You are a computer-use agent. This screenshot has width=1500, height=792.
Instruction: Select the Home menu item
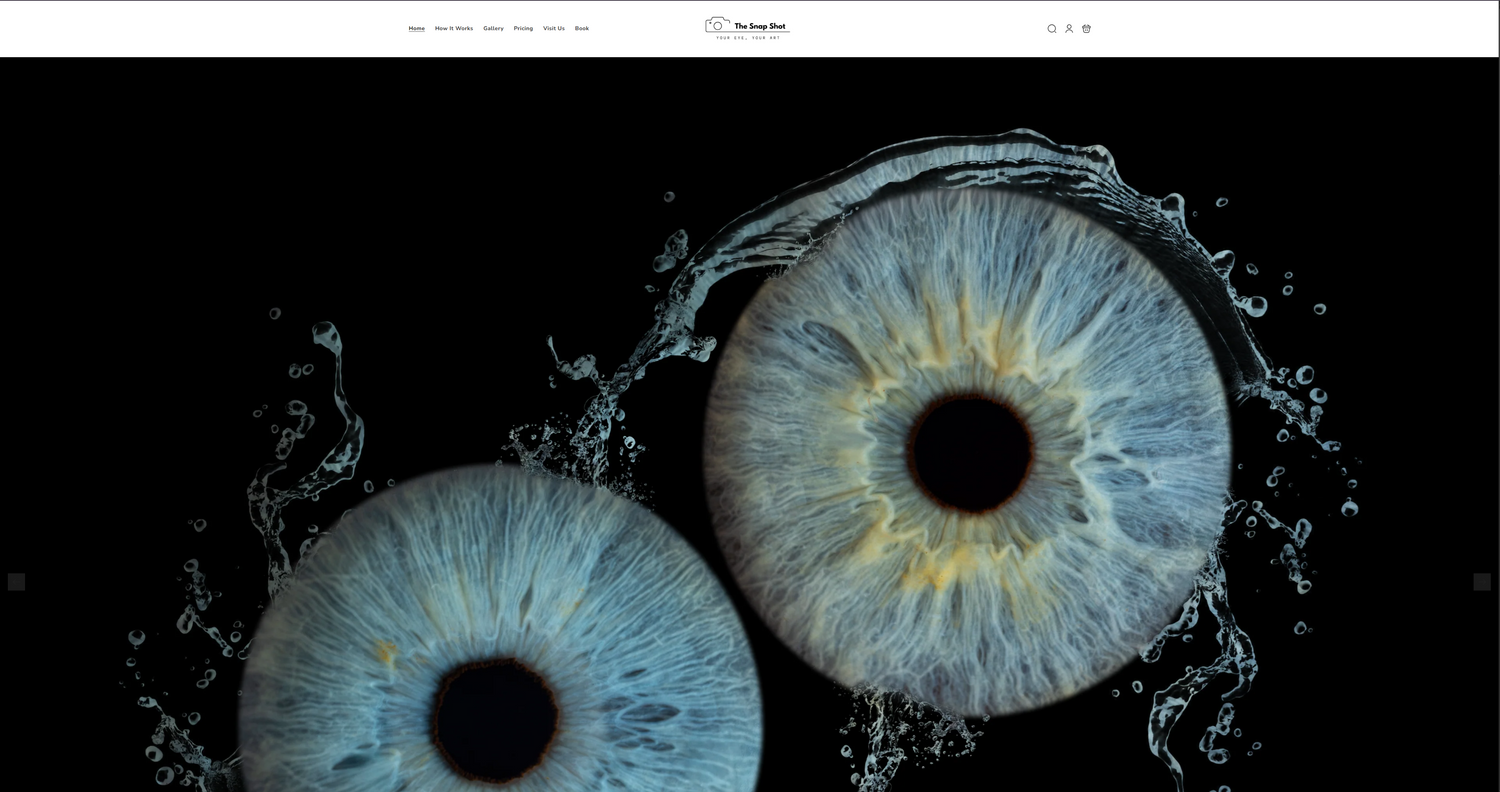click(416, 28)
